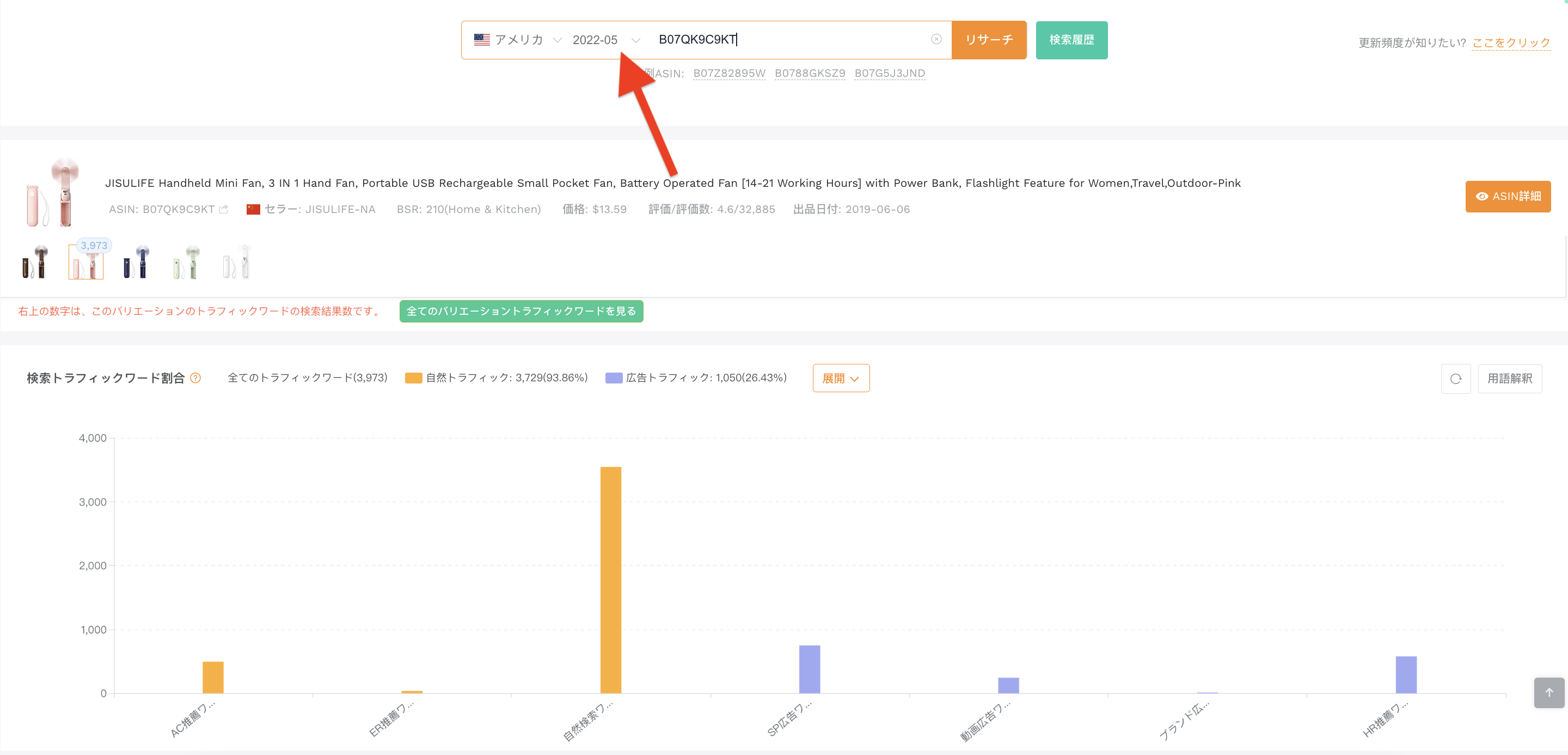This screenshot has height=755, width=1568.
Task: Open ASIN B07QK9C9KT external link icon
Action: pos(223,210)
